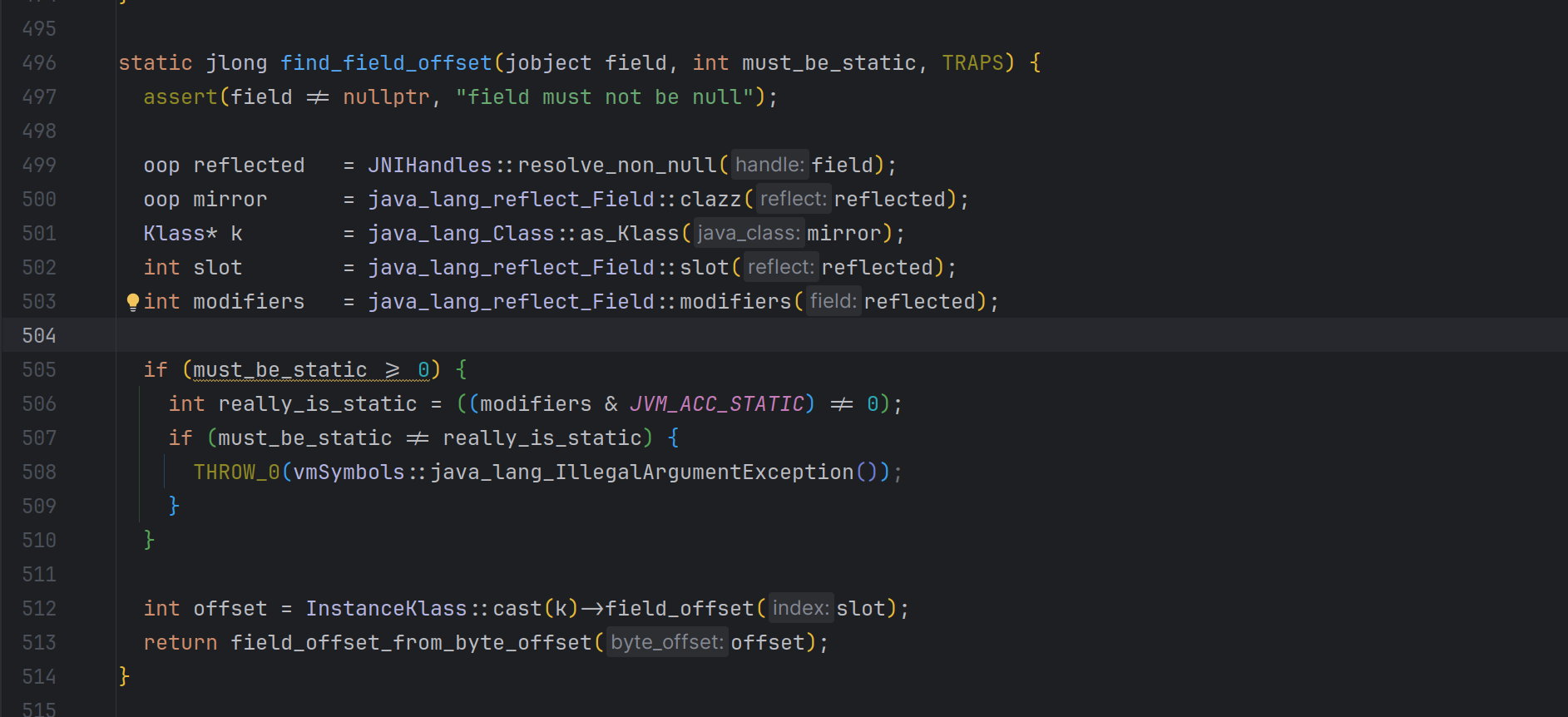Screen dimensions: 1568x717
Task: Click line number 512 in the gutter
Action: [39, 609]
